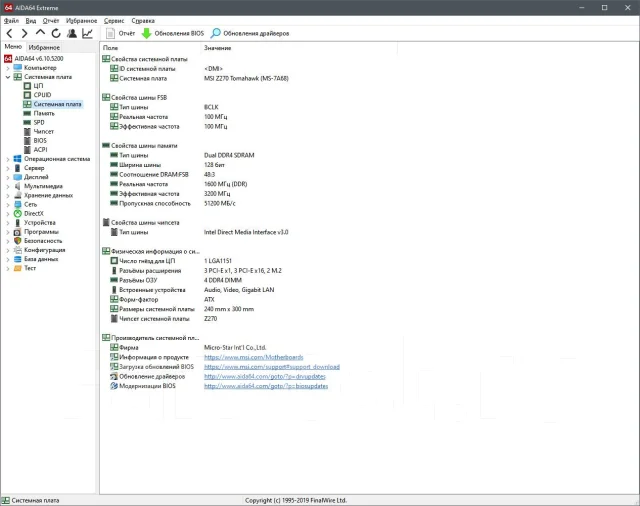Click Обновления BIOS green arrow button
Image resolution: width=640 pixels, height=506 pixels.
pyautogui.click(x=173, y=33)
